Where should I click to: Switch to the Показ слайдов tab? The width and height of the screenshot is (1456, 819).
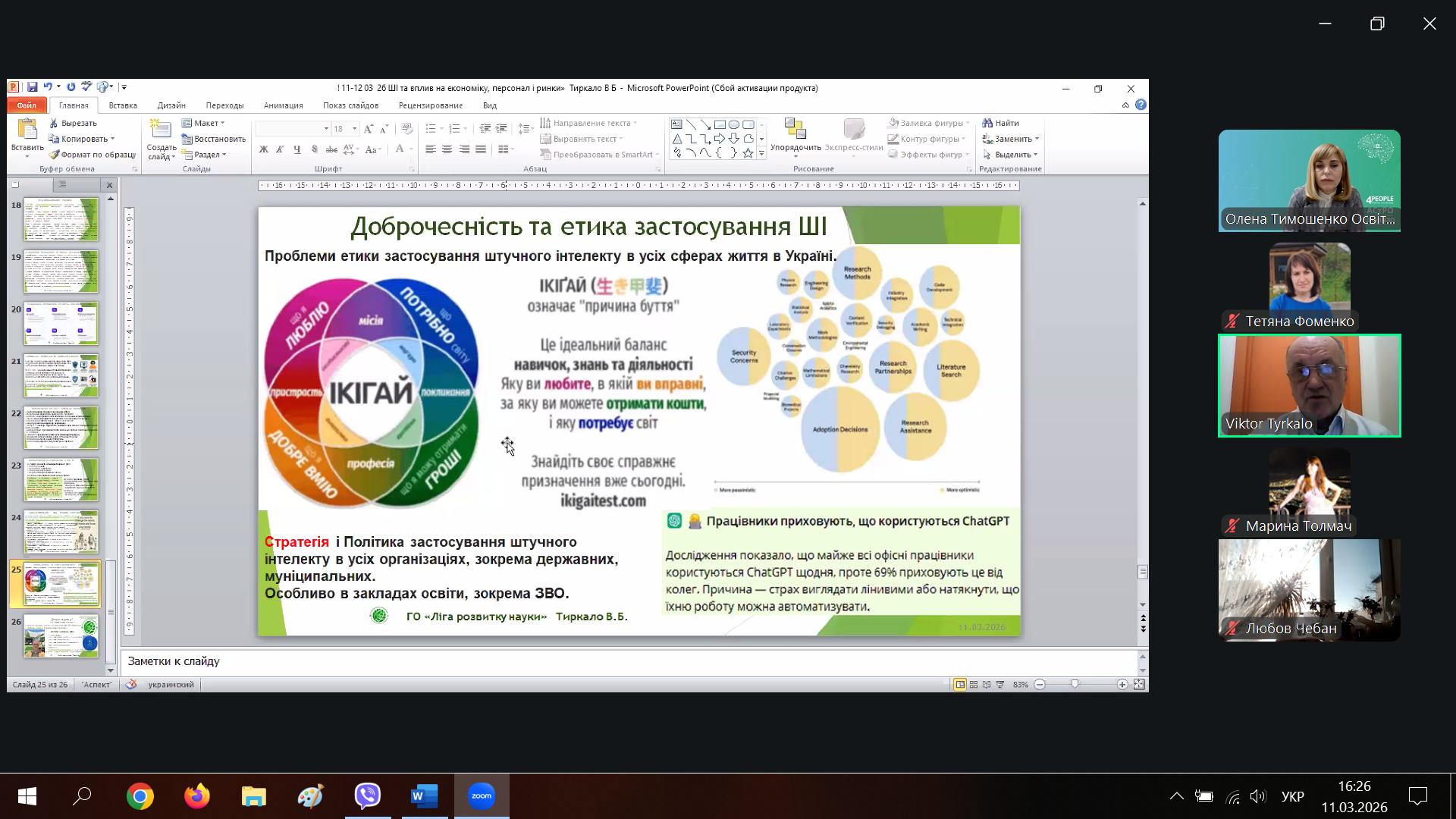click(350, 105)
